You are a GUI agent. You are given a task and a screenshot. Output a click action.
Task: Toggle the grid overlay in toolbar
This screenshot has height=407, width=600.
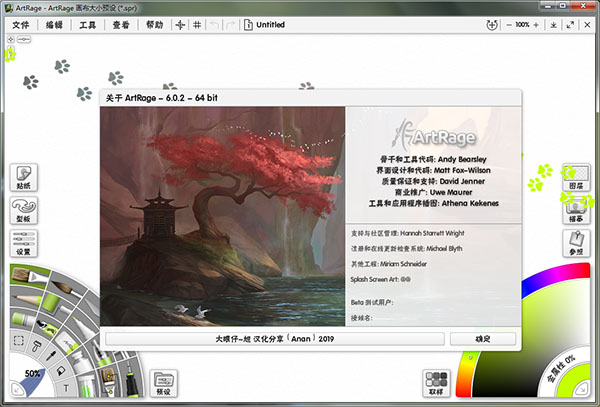click(199, 23)
